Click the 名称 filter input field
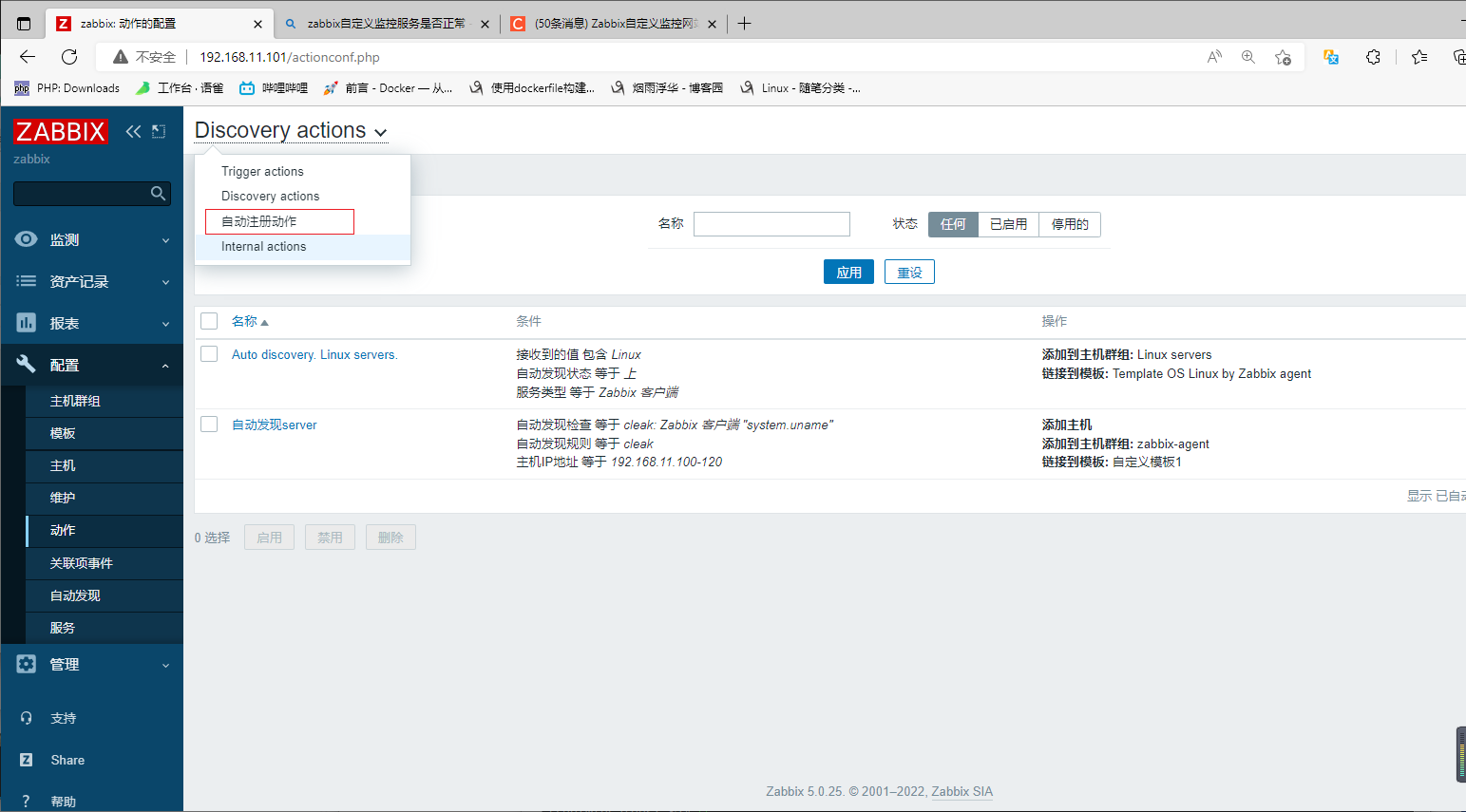Image resolution: width=1466 pixels, height=812 pixels. [771, 224]
